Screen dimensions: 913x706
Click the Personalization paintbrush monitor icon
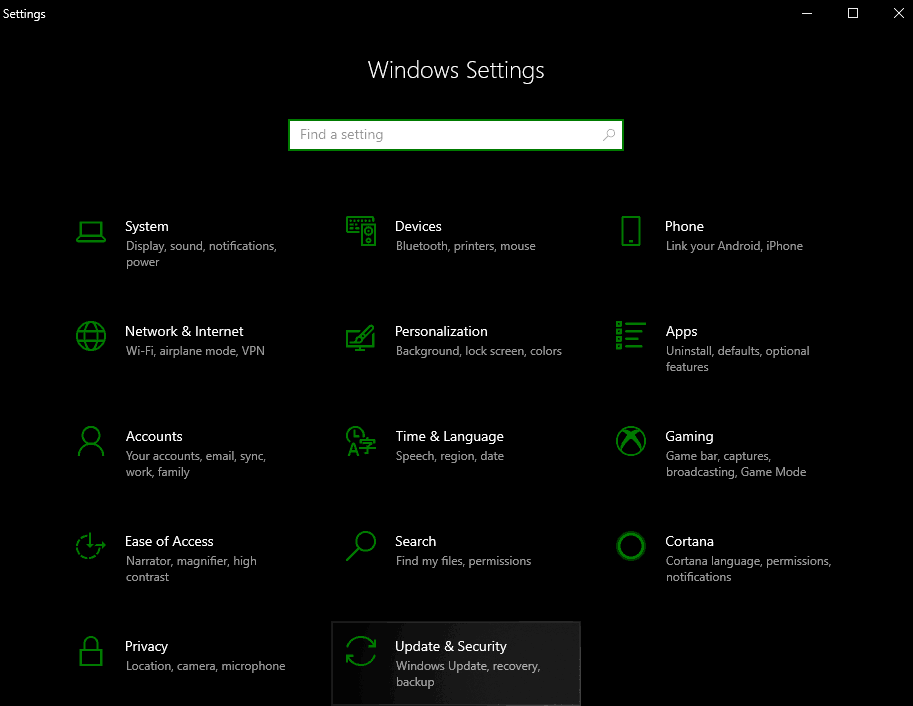point(360,338)
